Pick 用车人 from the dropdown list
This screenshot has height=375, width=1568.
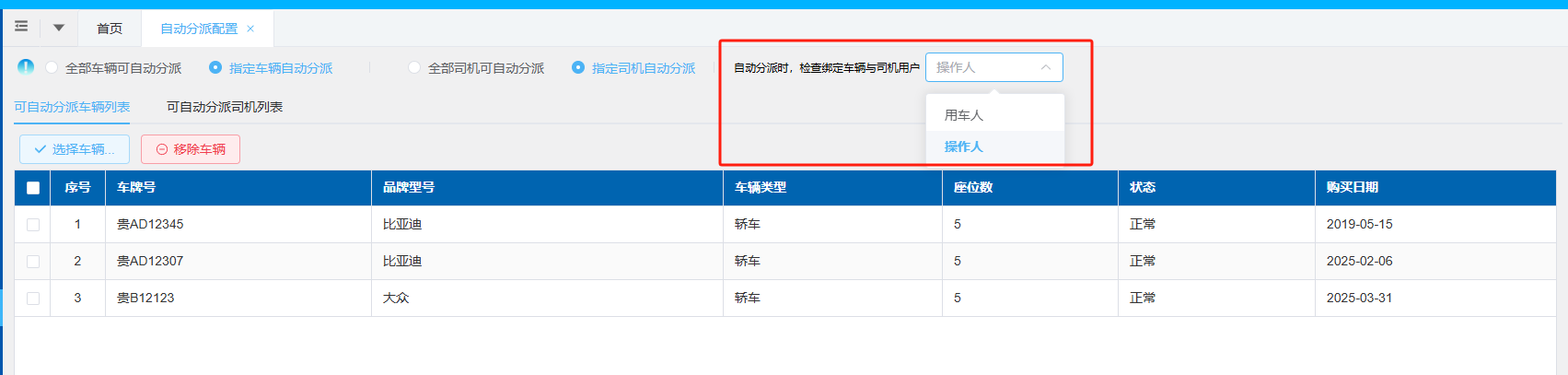click(964, 115)
